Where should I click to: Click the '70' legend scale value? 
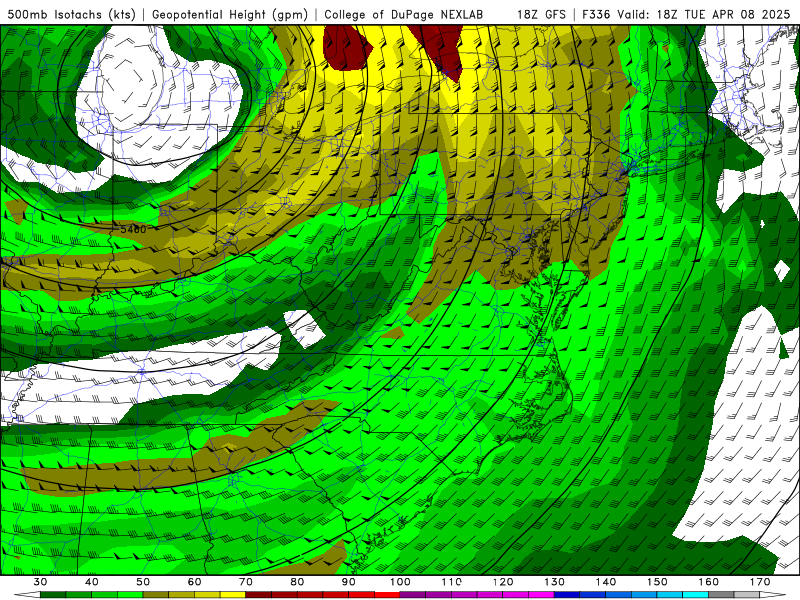click(x=246, y=582)
